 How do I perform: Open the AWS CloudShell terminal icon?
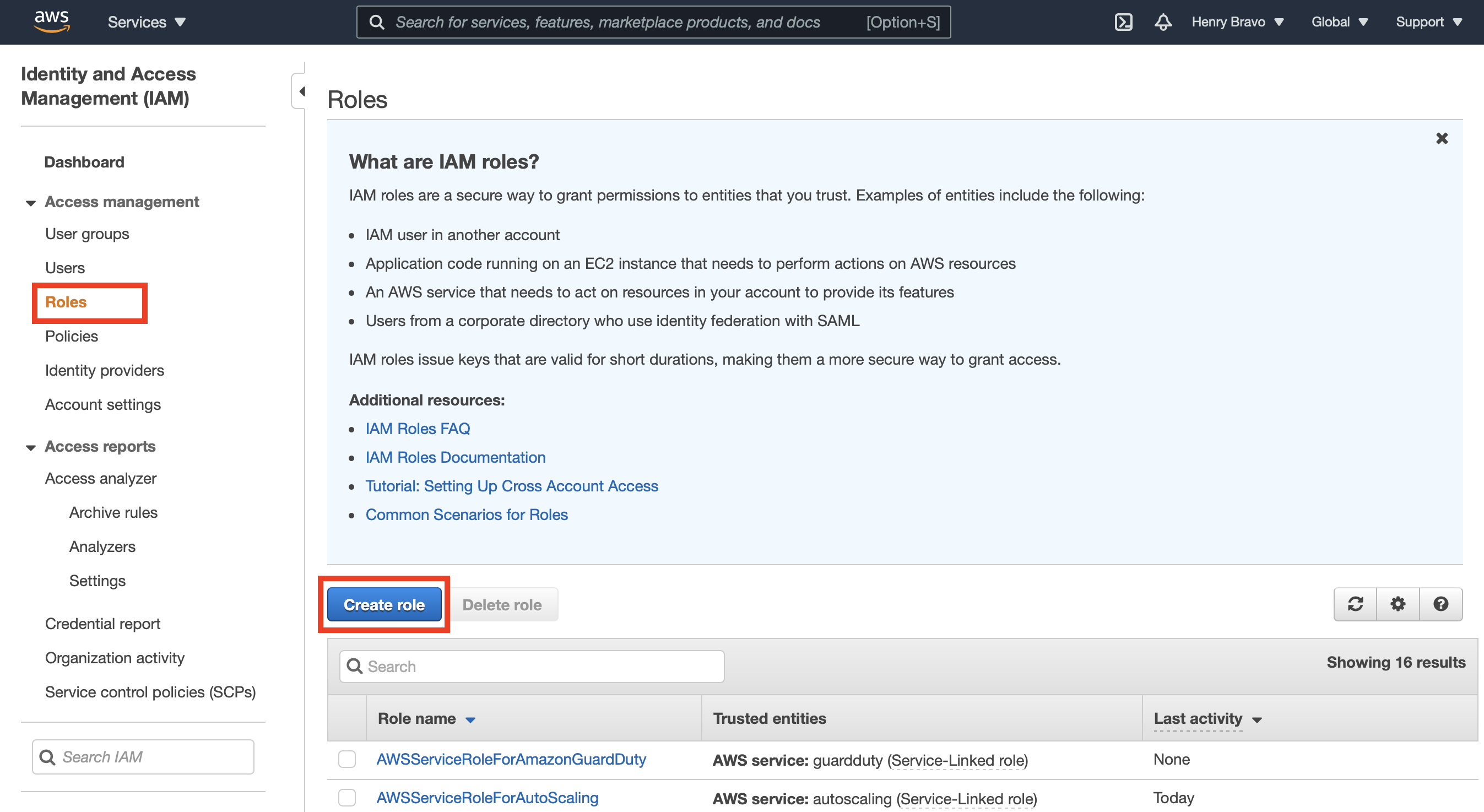(x=1123, y=22)
